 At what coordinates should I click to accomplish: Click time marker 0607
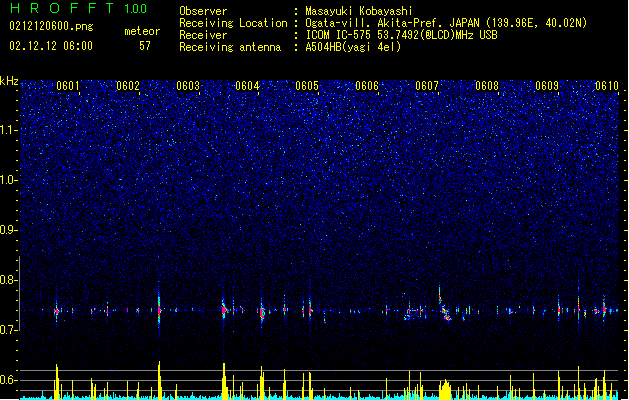427,86
